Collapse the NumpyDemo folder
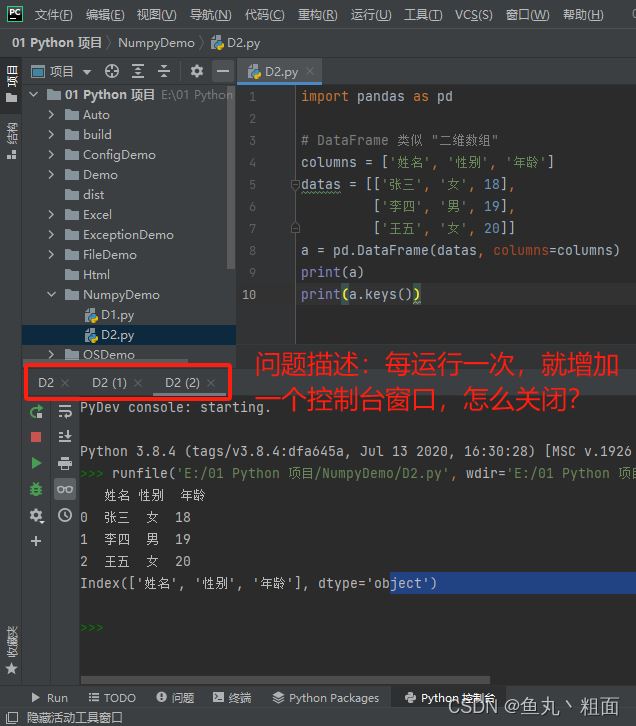This screenshot has width=636, height=726. pyautogui.click(x=51, y=294)
